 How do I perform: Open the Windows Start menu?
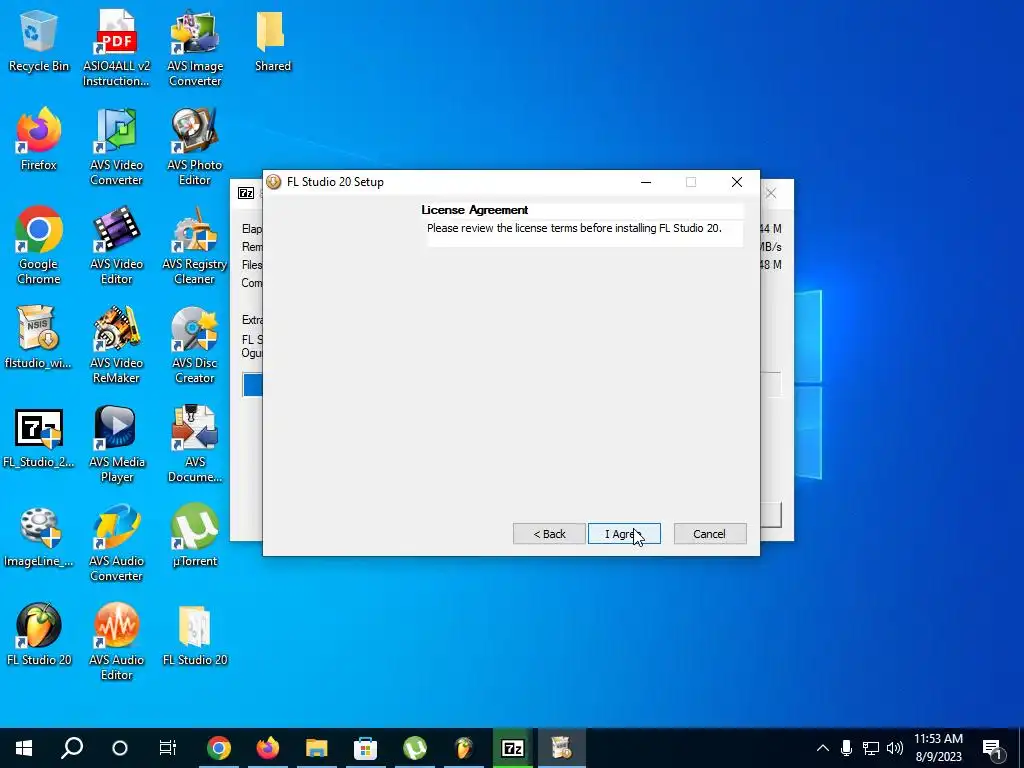point(24,748)
